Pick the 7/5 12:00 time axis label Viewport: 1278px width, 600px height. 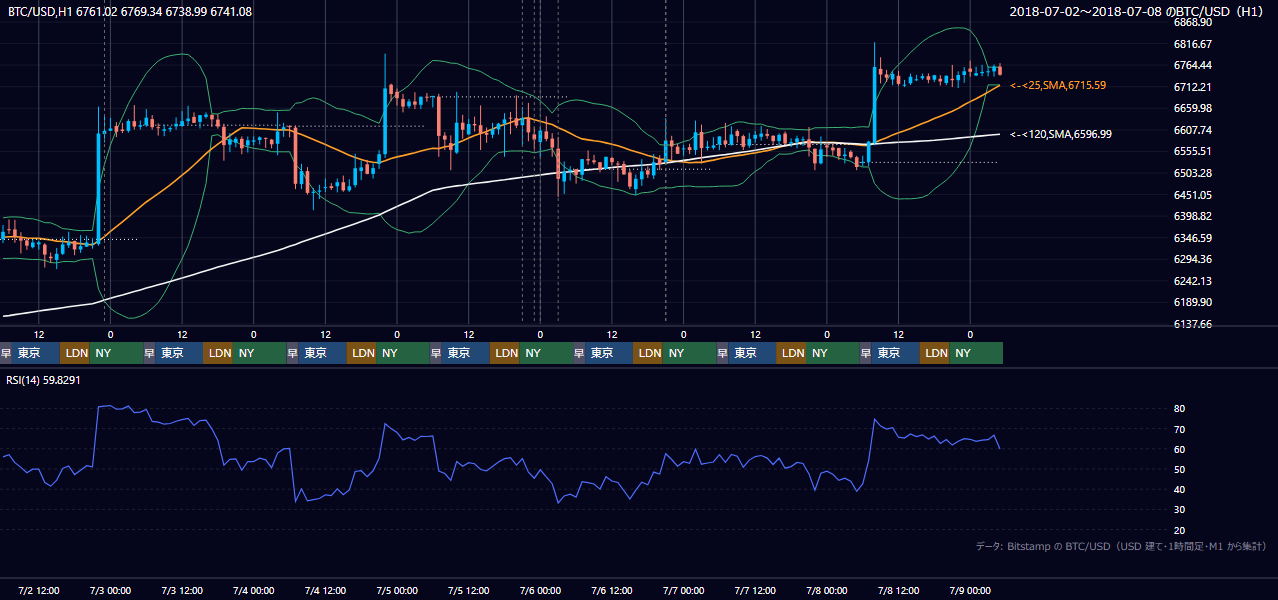pos(470,590)
